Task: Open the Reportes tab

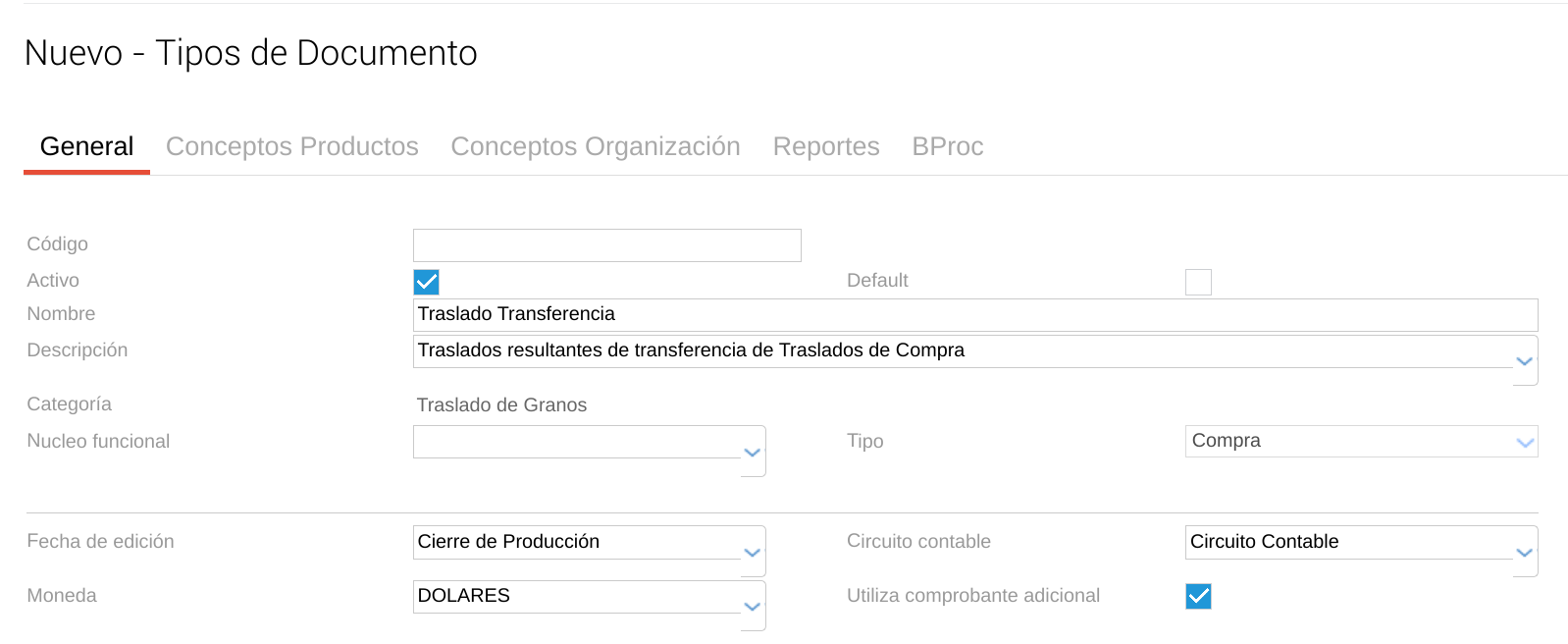Action: point(825,146)
